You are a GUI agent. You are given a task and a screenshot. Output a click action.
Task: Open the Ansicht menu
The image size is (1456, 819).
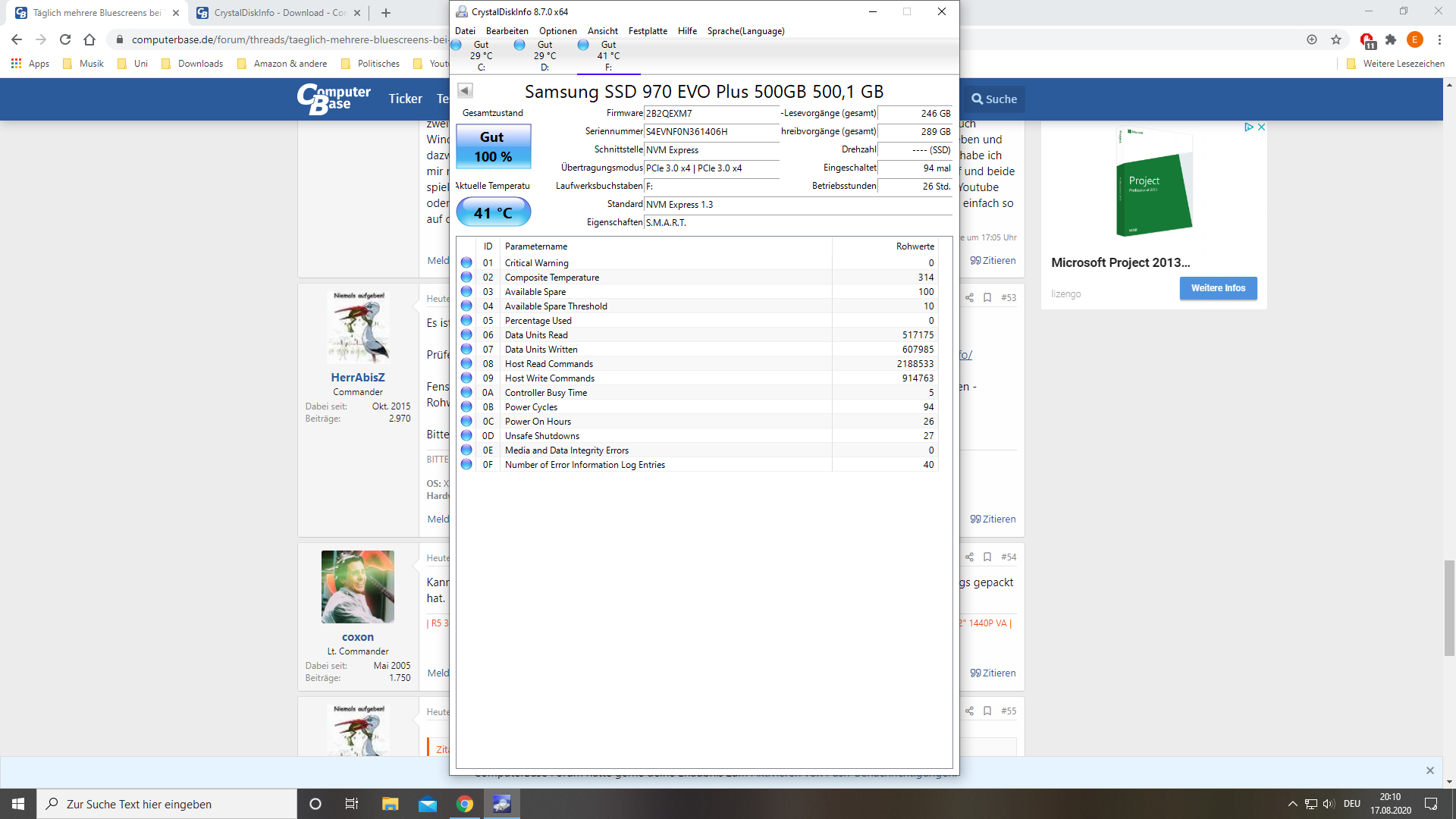pyautogui.click(x=602, y=31)
